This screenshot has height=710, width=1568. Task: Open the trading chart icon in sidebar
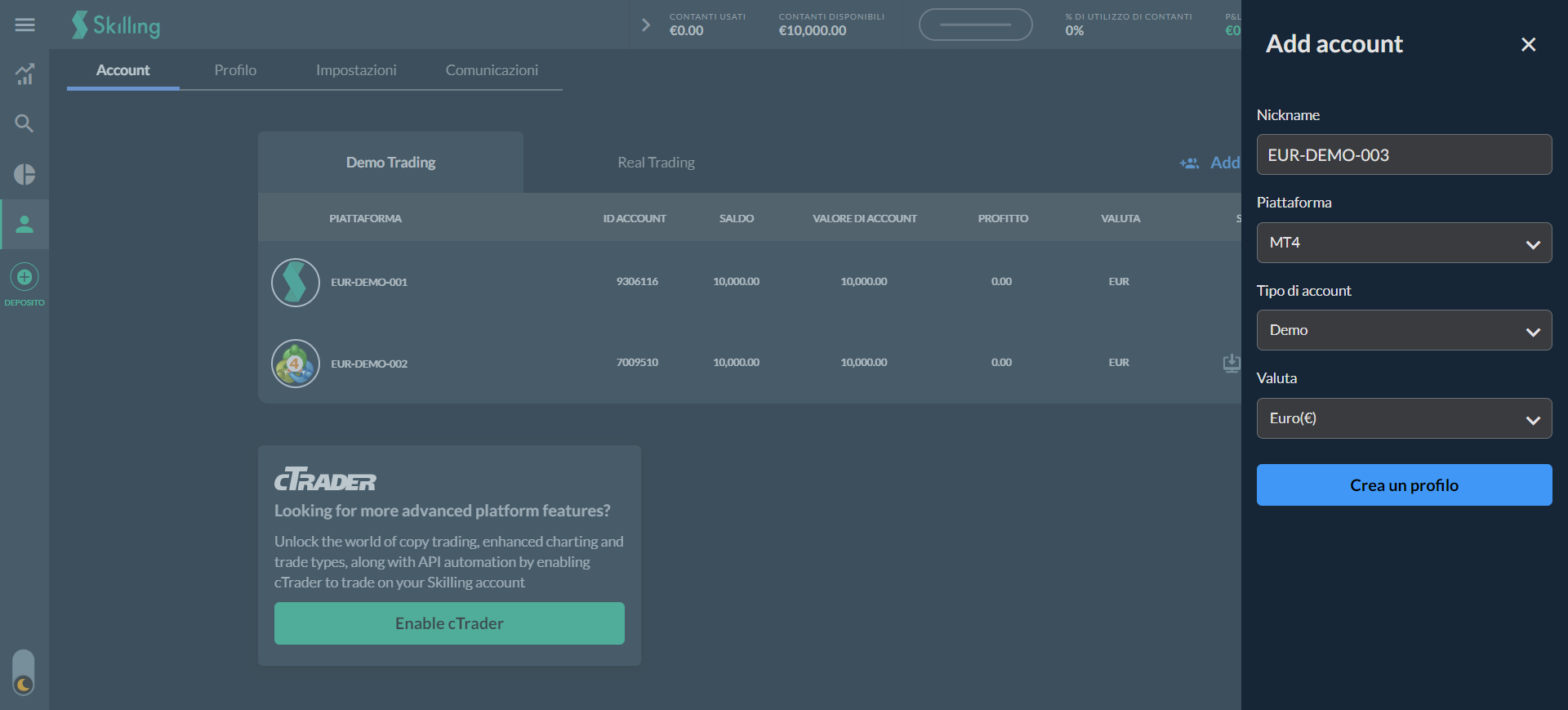[24, 74]
